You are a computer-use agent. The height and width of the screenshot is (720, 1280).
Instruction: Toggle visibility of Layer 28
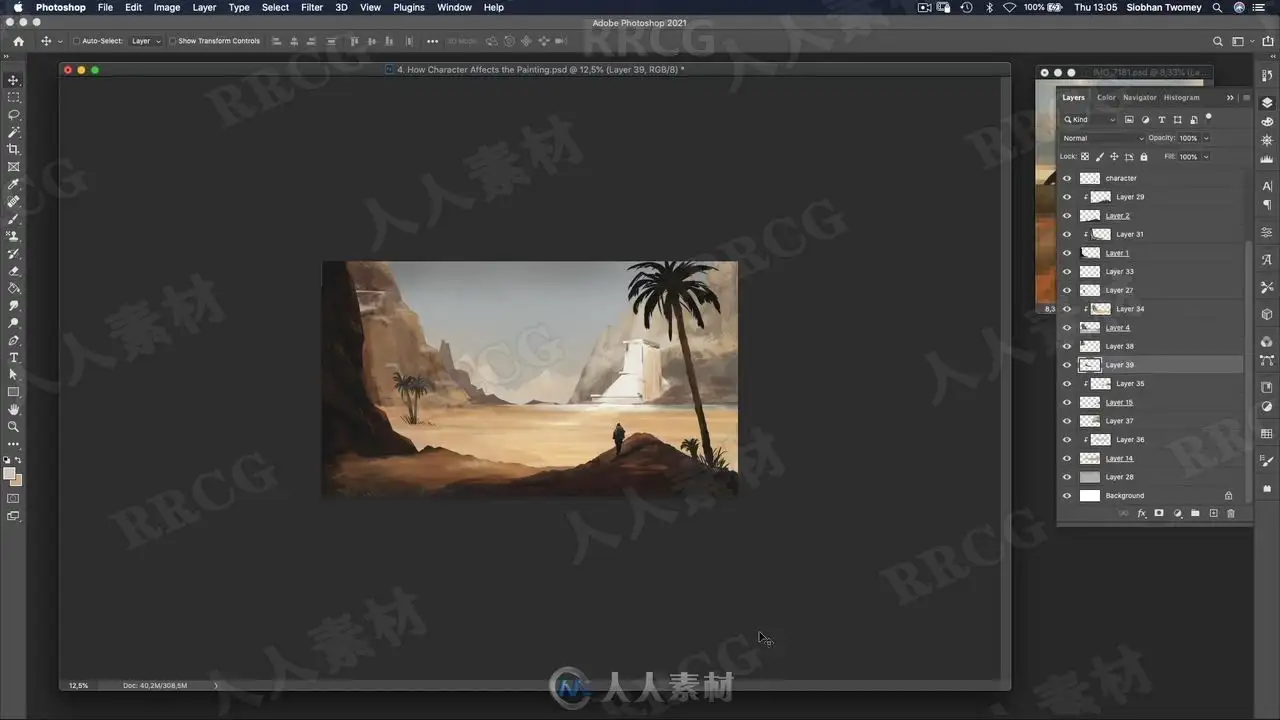click(x=1067, y=477)
